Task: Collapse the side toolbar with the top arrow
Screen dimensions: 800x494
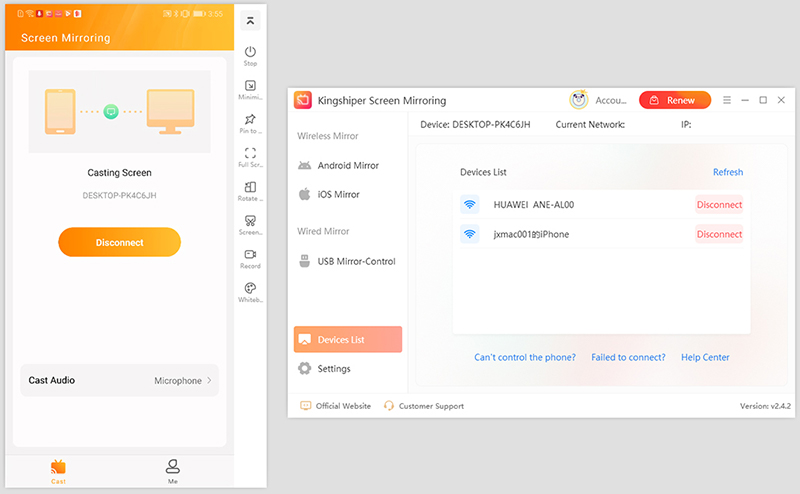Action: (250, 20)
